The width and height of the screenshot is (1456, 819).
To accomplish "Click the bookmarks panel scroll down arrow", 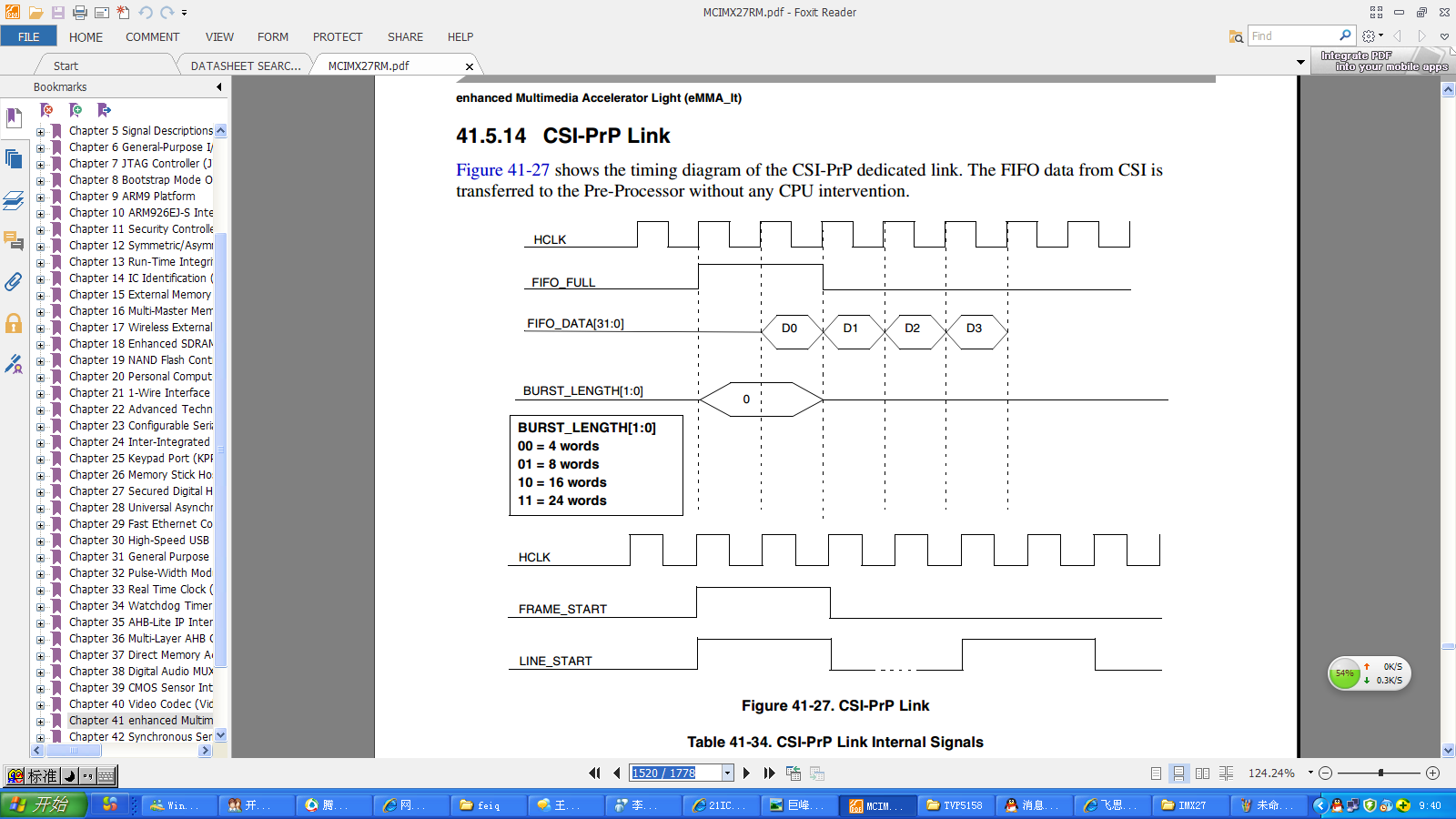I will (220, 735).
